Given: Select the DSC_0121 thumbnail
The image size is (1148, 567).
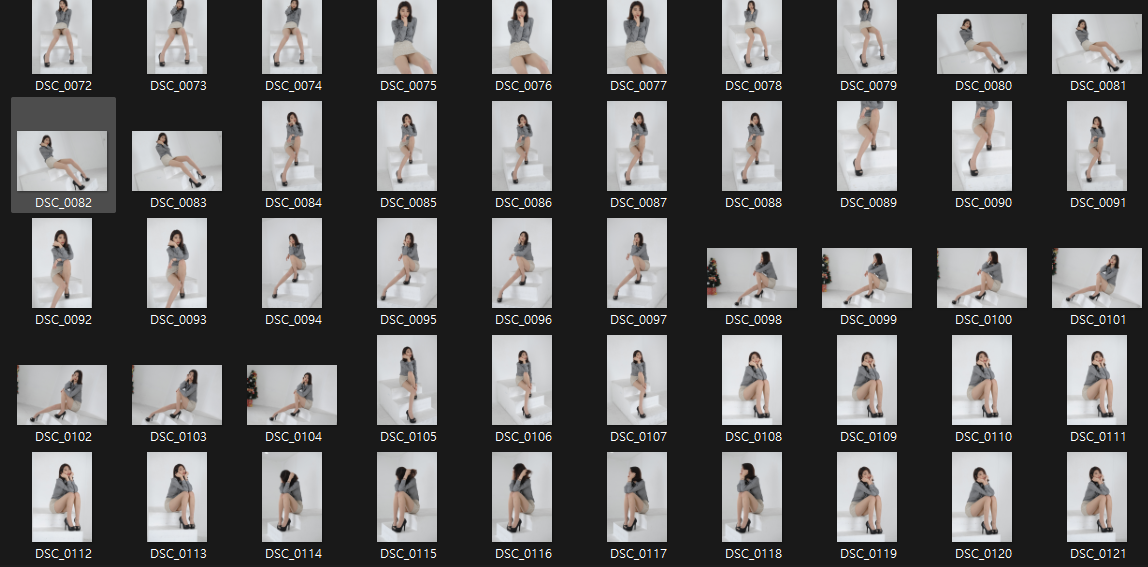Looking at the screenshot, I should pos(1097,497).
